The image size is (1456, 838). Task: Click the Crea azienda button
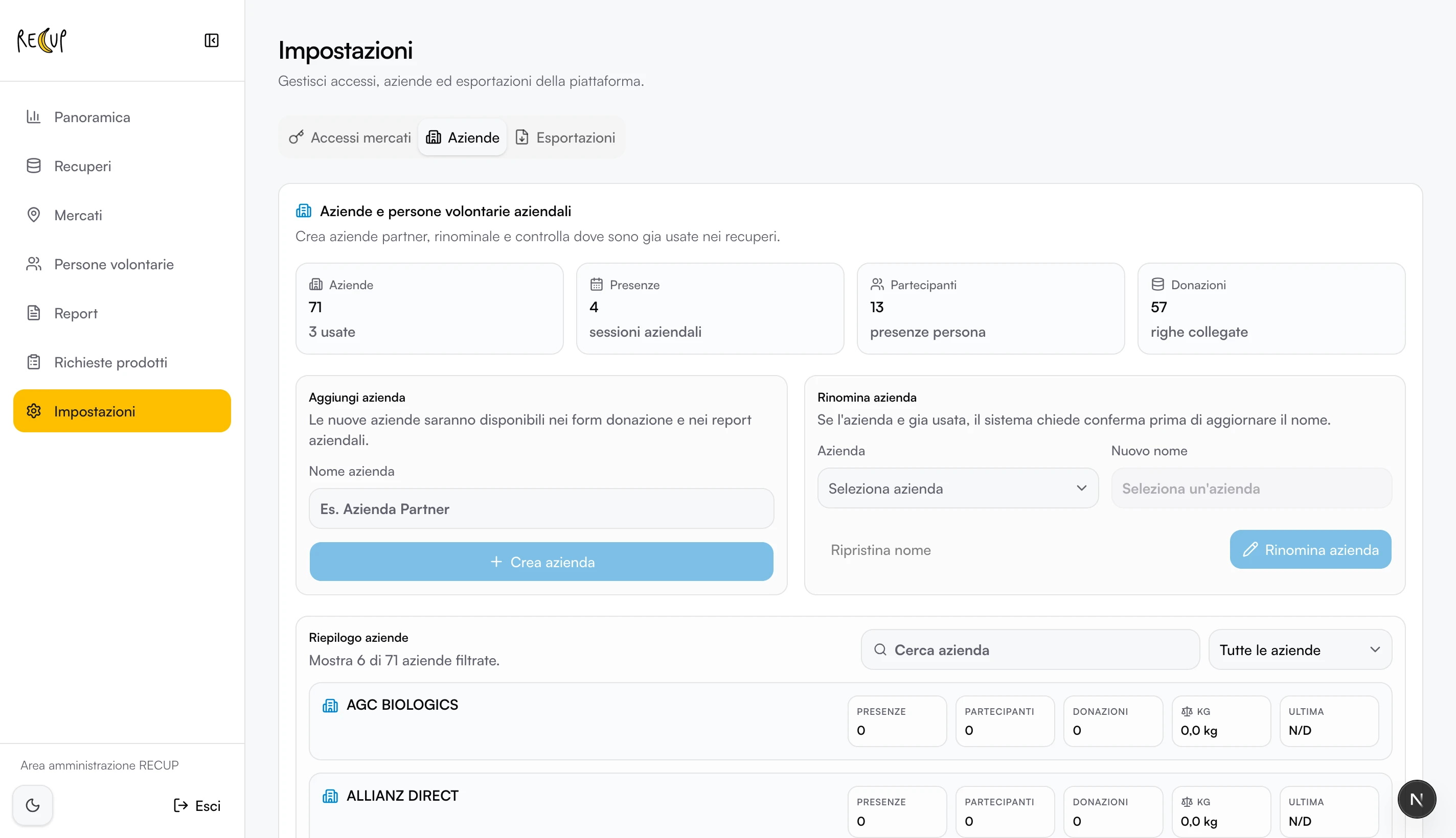click(x=541, y=562)
